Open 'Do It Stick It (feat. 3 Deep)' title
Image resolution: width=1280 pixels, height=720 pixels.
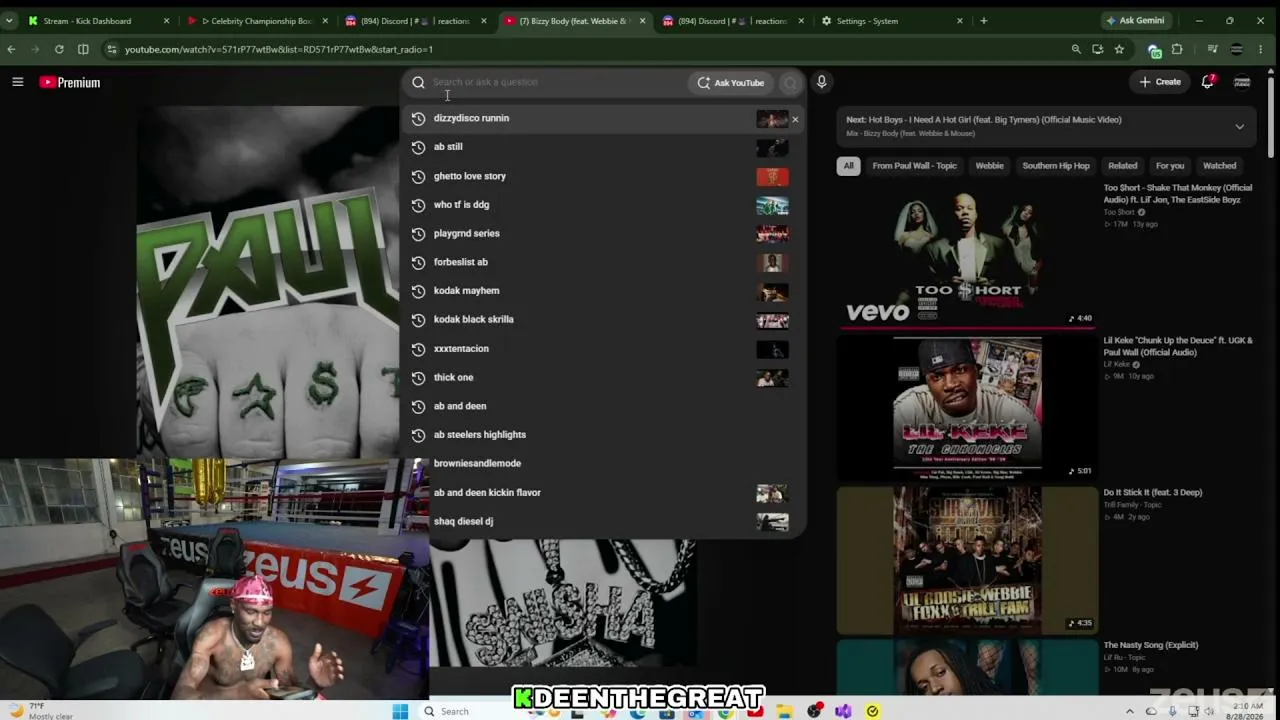click(x=1152, y=492)
